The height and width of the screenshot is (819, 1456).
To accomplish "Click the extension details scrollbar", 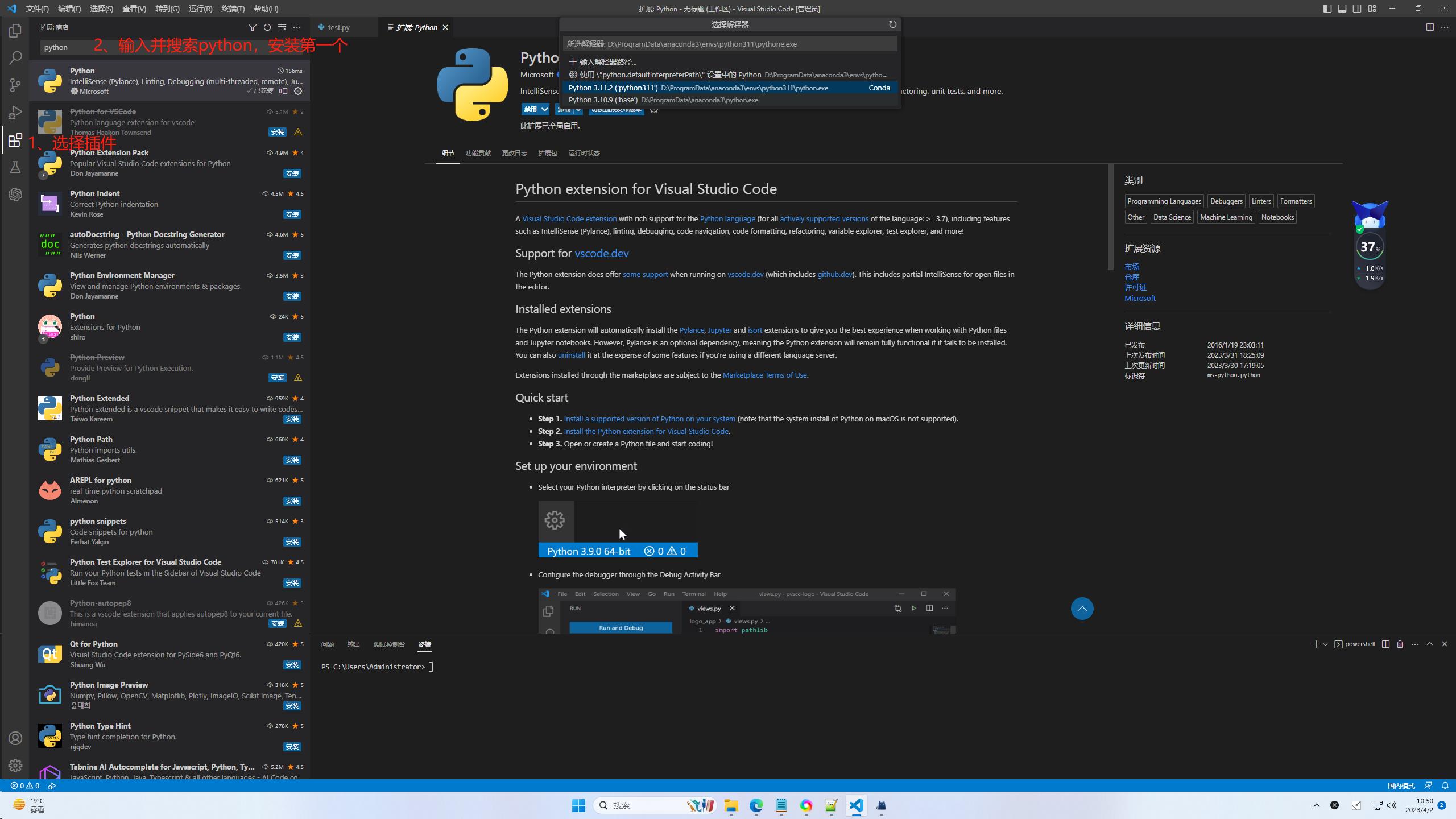I will [x=1110, y=217].
